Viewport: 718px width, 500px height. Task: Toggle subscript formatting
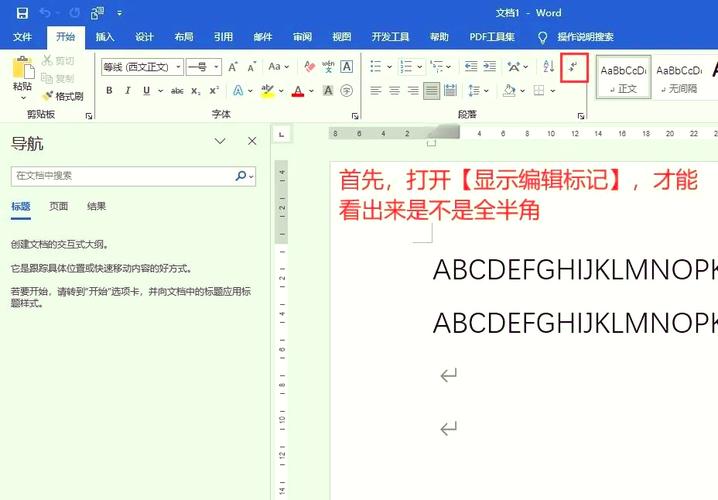click(196, 91)
